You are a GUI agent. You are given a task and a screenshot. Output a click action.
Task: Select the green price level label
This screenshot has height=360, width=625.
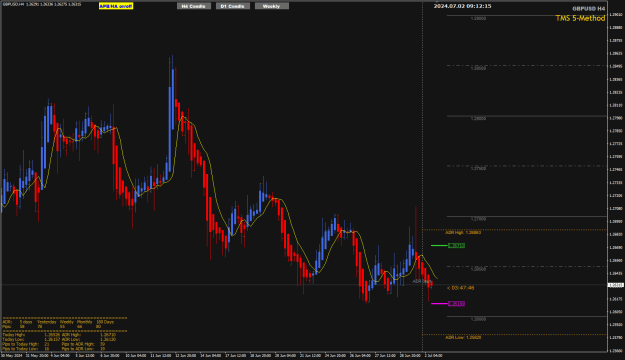(x=456, y=246)
